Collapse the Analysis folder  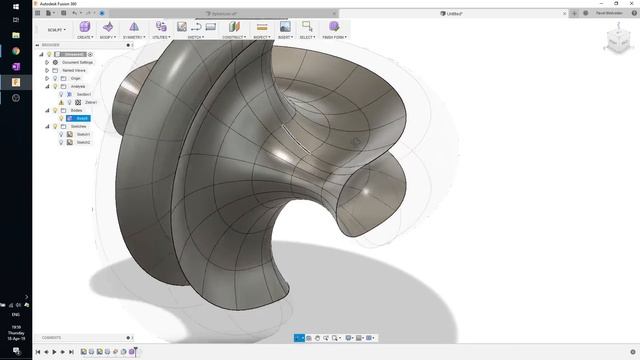pyautogui.click(x=47, y=87)
